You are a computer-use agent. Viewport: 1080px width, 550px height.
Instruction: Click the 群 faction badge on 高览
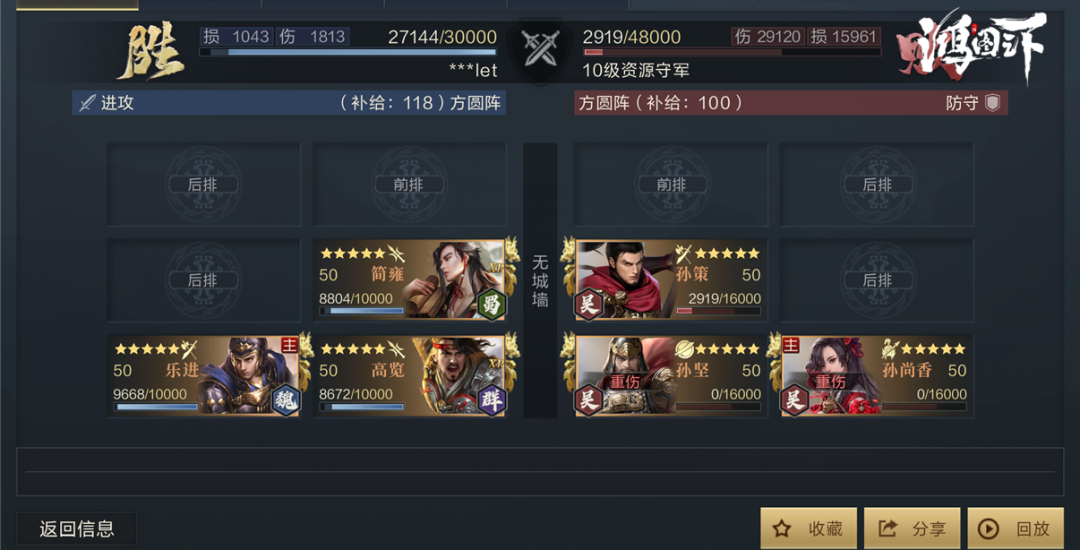coord(492,400)
